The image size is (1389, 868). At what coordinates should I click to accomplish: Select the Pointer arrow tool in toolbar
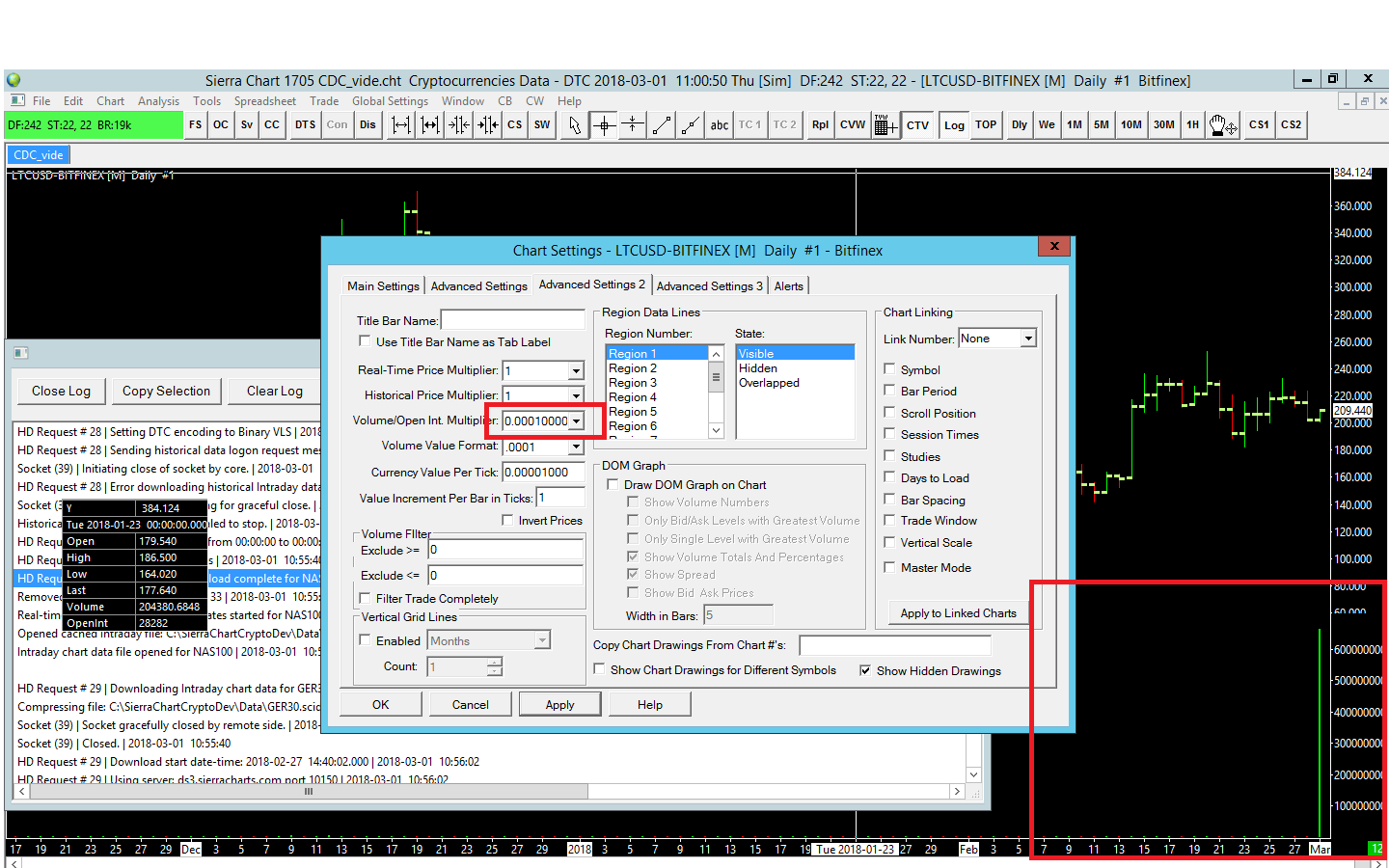click(575, 125)
